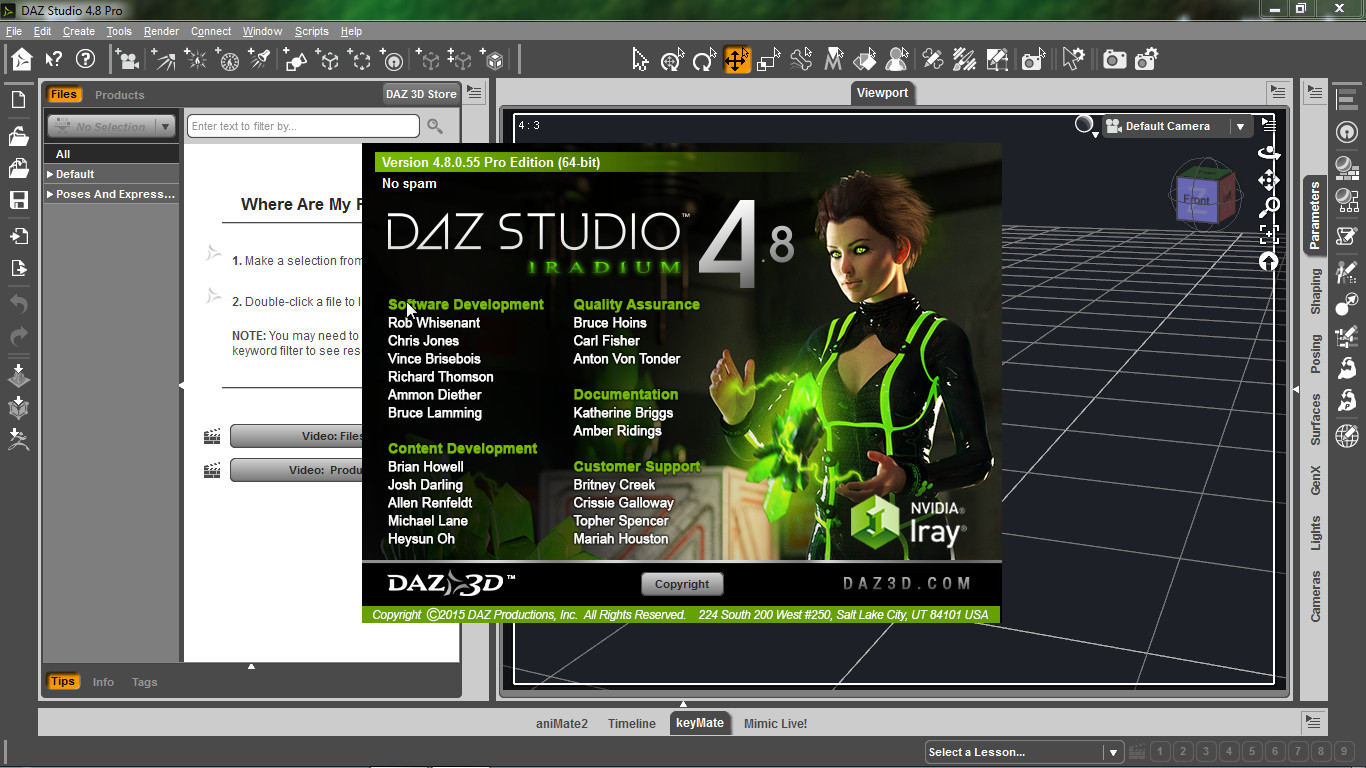Switch to the Products tab
The width and height of the screenshot is (1366, 768).
(x=120, y=95)
